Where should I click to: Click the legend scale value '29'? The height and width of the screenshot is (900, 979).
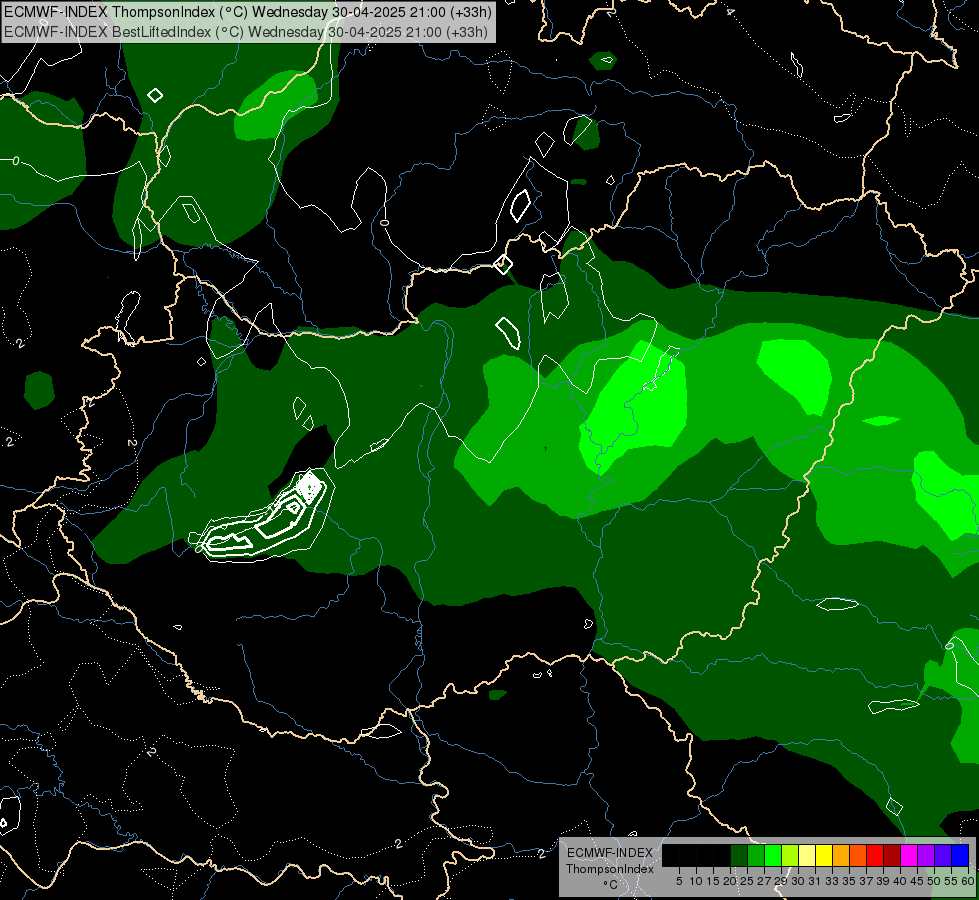tap(781, 881)
